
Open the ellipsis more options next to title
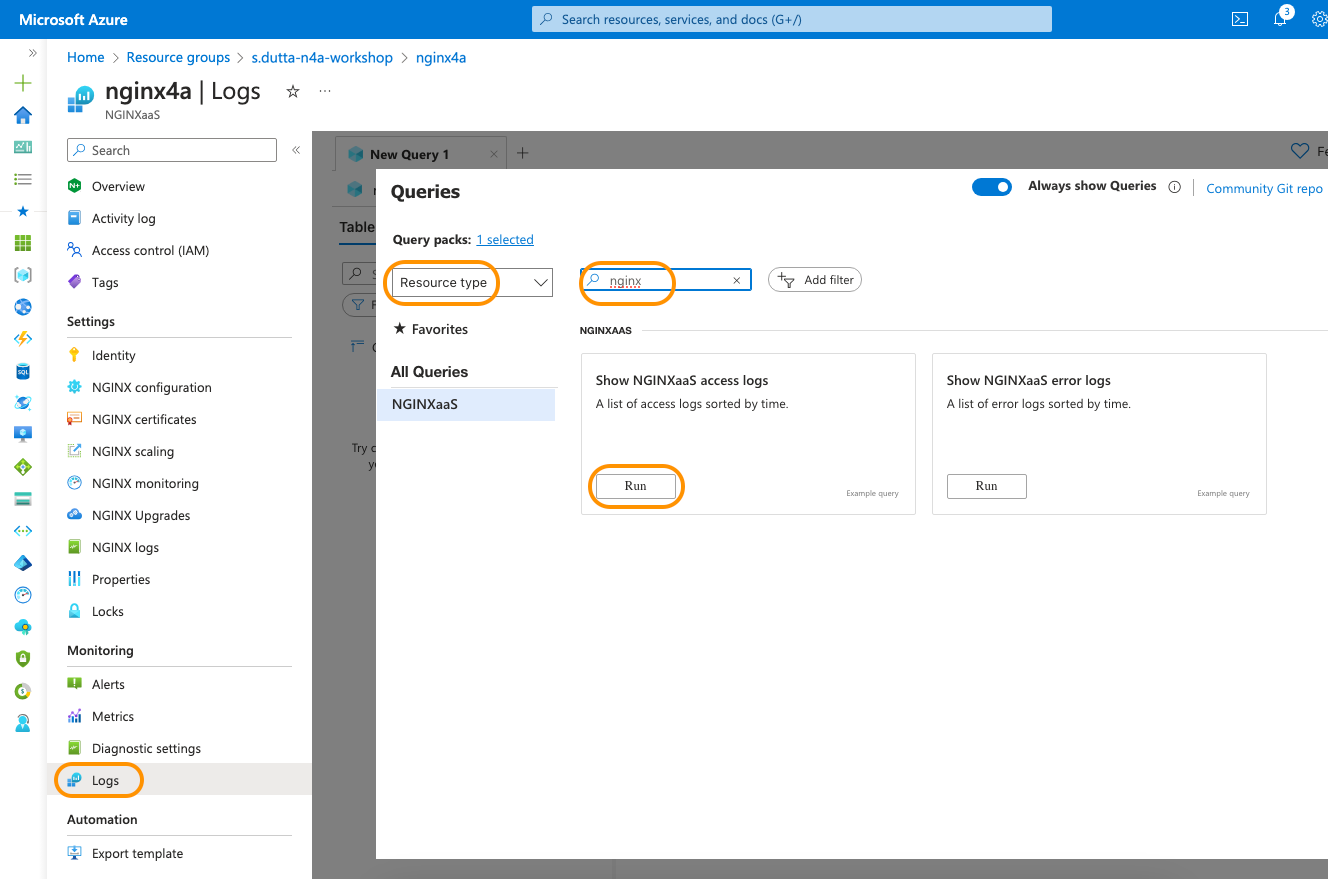click(x=325, y=91)
